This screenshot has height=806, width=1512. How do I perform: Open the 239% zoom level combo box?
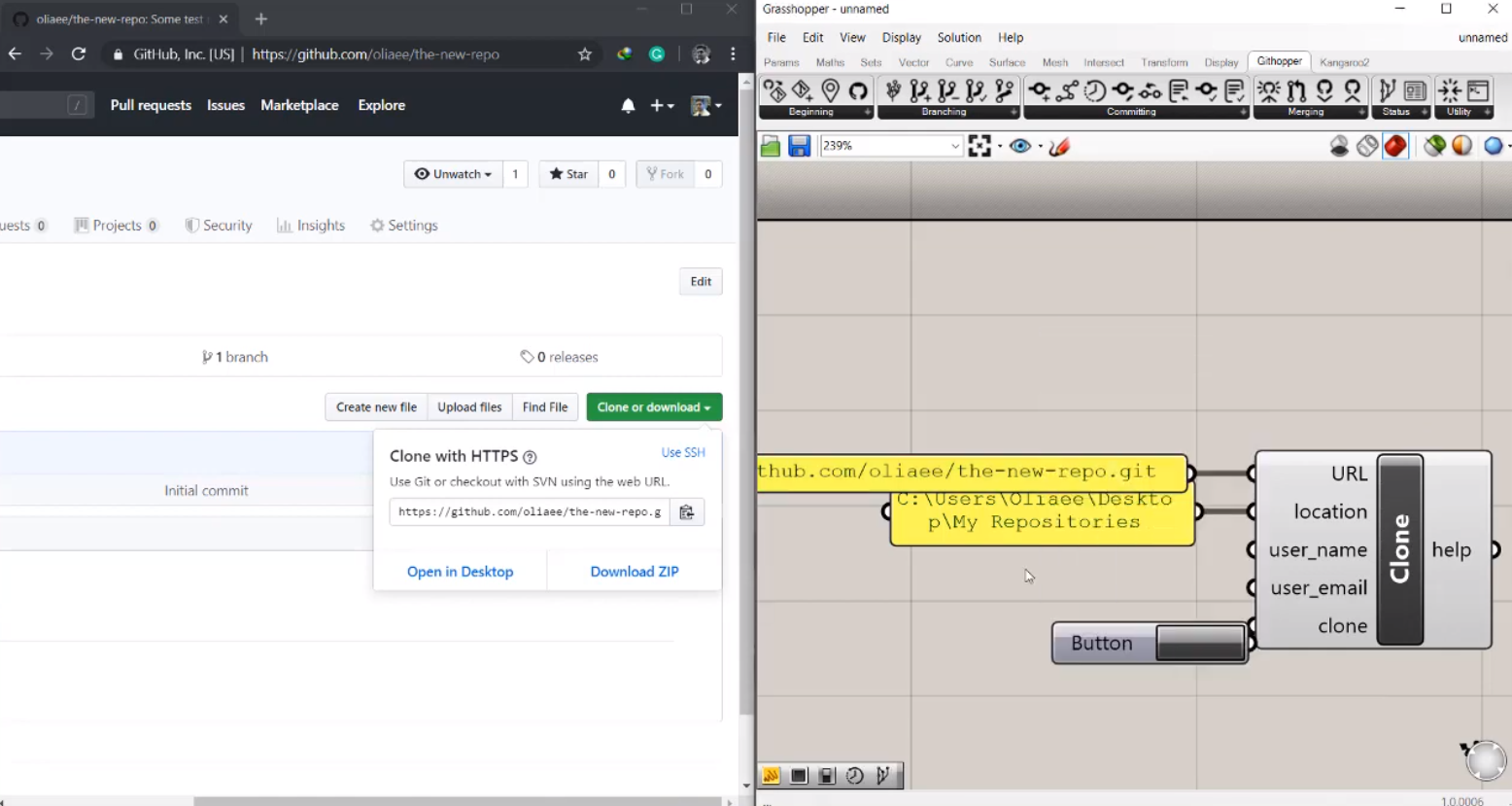tap(891, 146)
